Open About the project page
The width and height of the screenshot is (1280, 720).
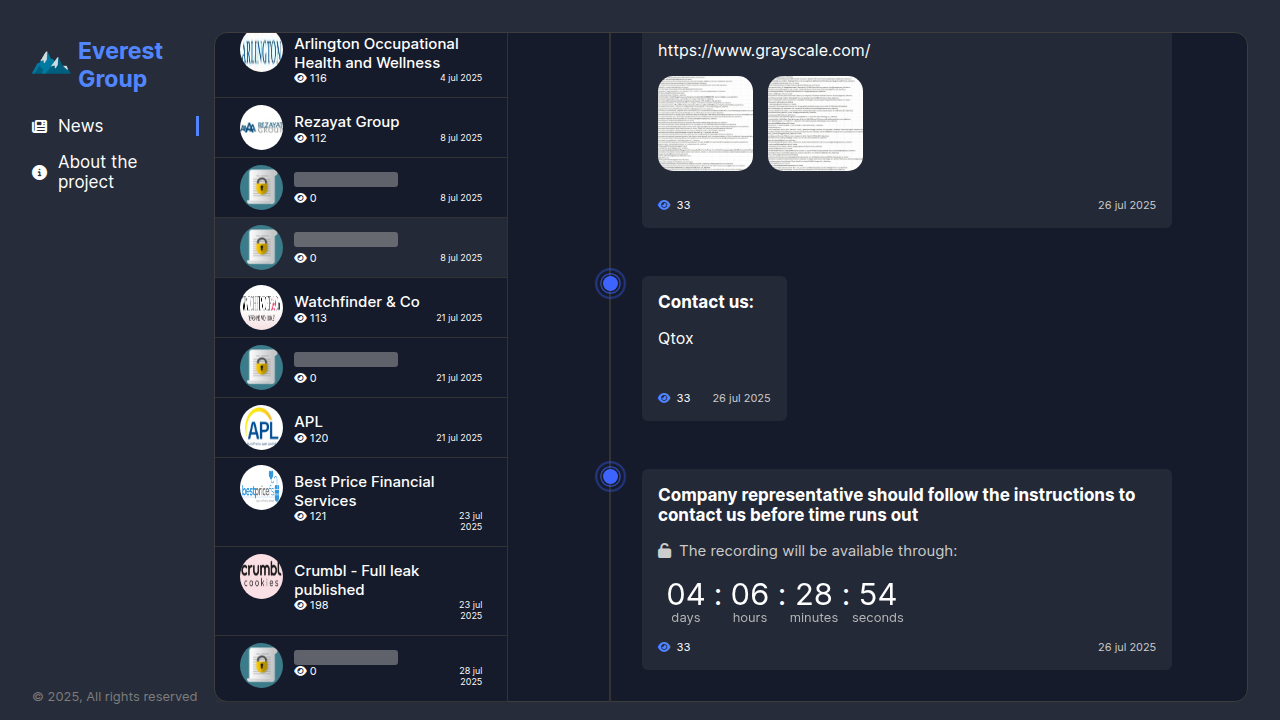pyautogui.click(x=97, y=172)
